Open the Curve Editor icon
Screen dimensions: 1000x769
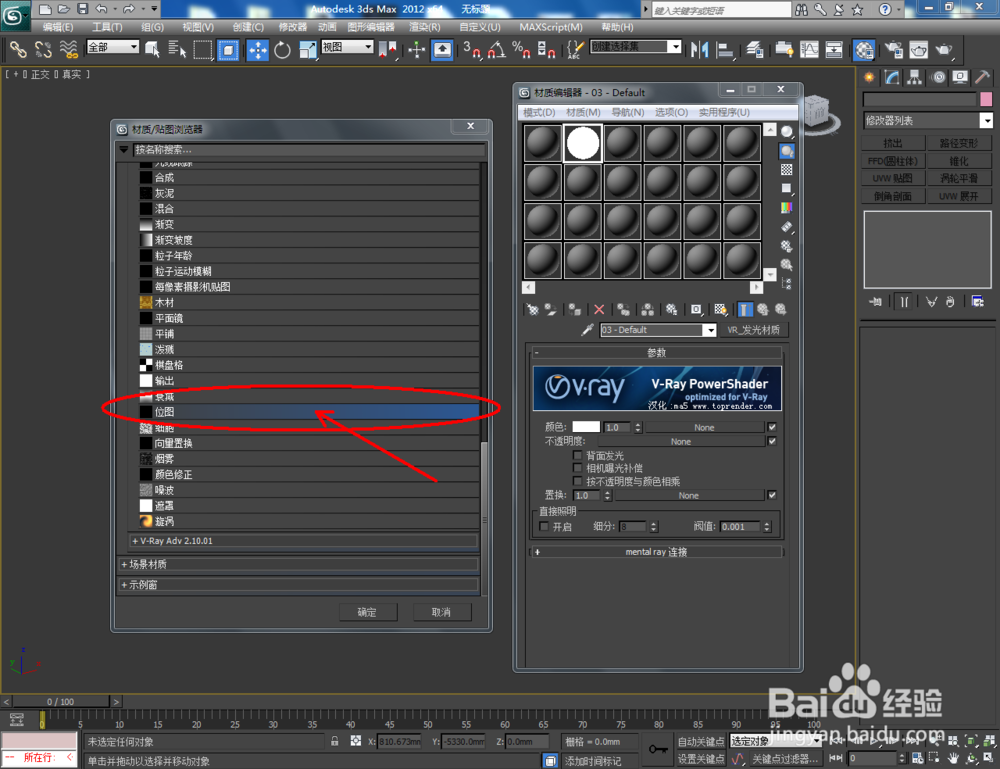(x=809, y=50)
